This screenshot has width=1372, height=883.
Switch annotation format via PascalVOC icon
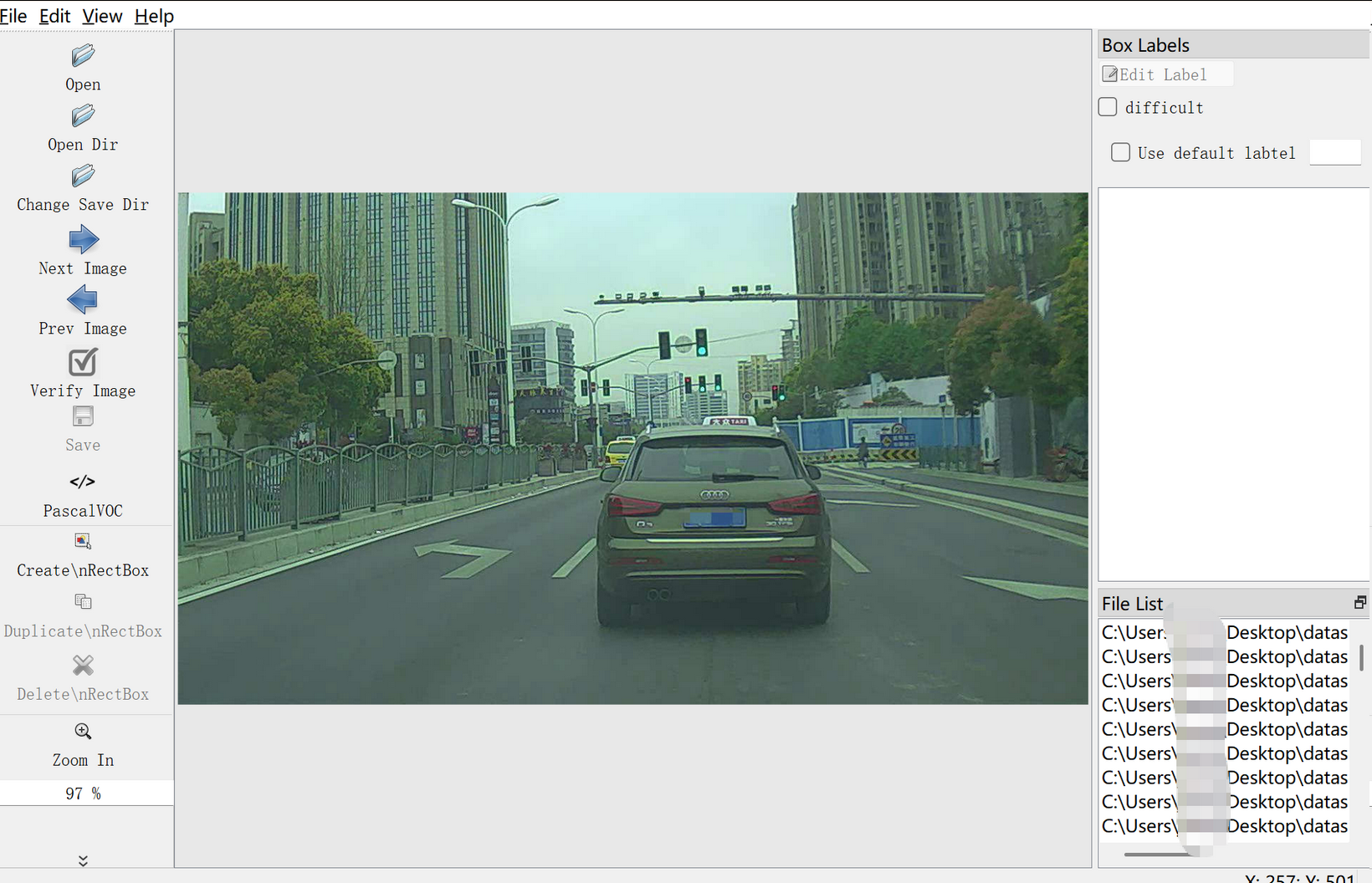(82, 482)
